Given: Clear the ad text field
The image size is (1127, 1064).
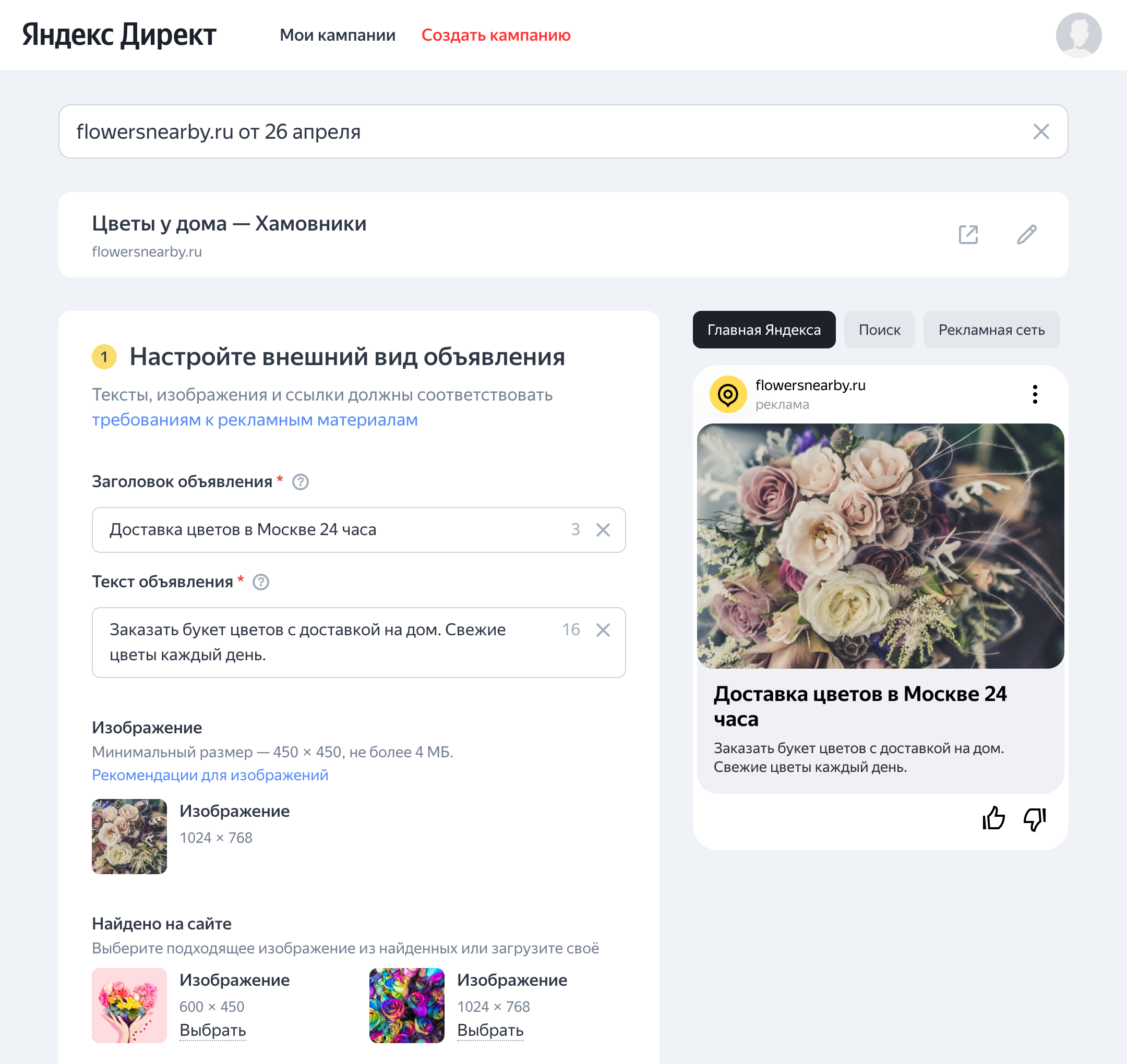Looking at the screenshot, I should point(603,630).
